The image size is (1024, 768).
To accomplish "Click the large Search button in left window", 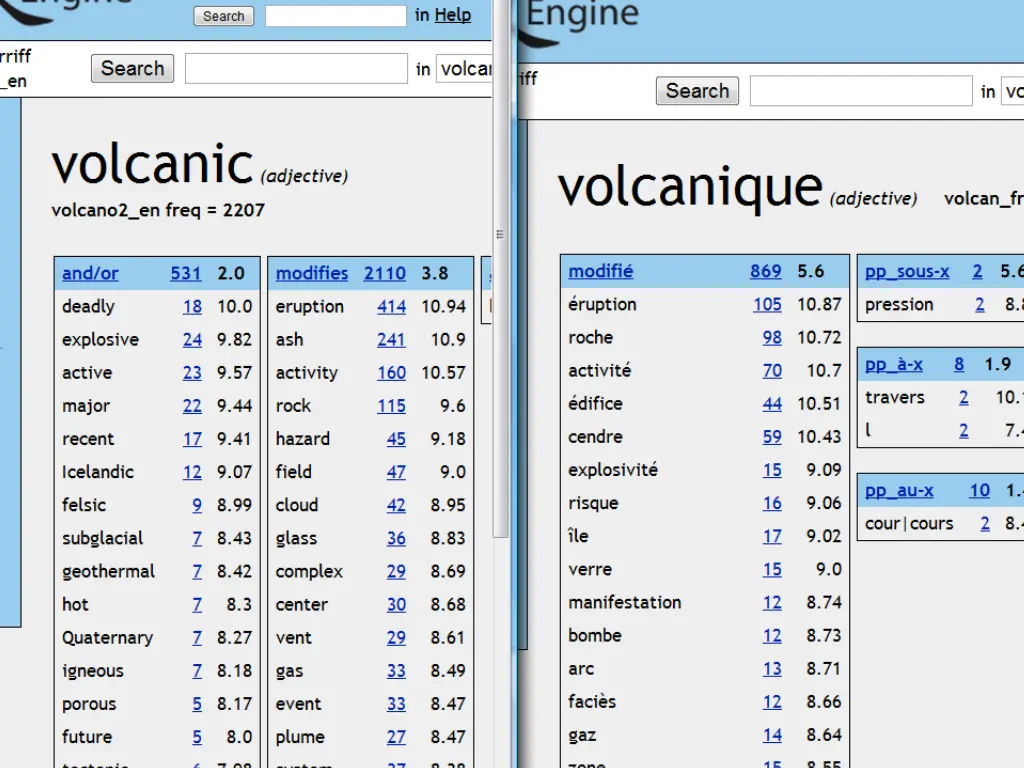I will coord(132,69).
